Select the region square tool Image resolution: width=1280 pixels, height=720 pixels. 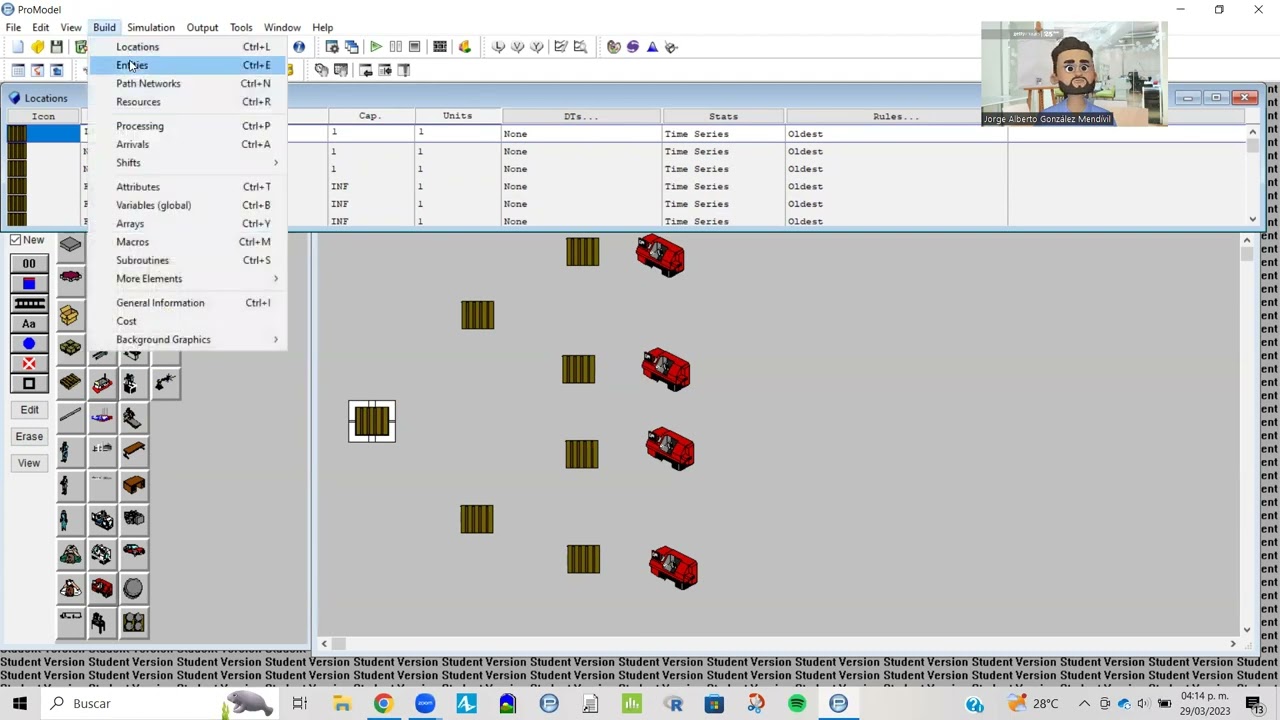pos(29,384)
